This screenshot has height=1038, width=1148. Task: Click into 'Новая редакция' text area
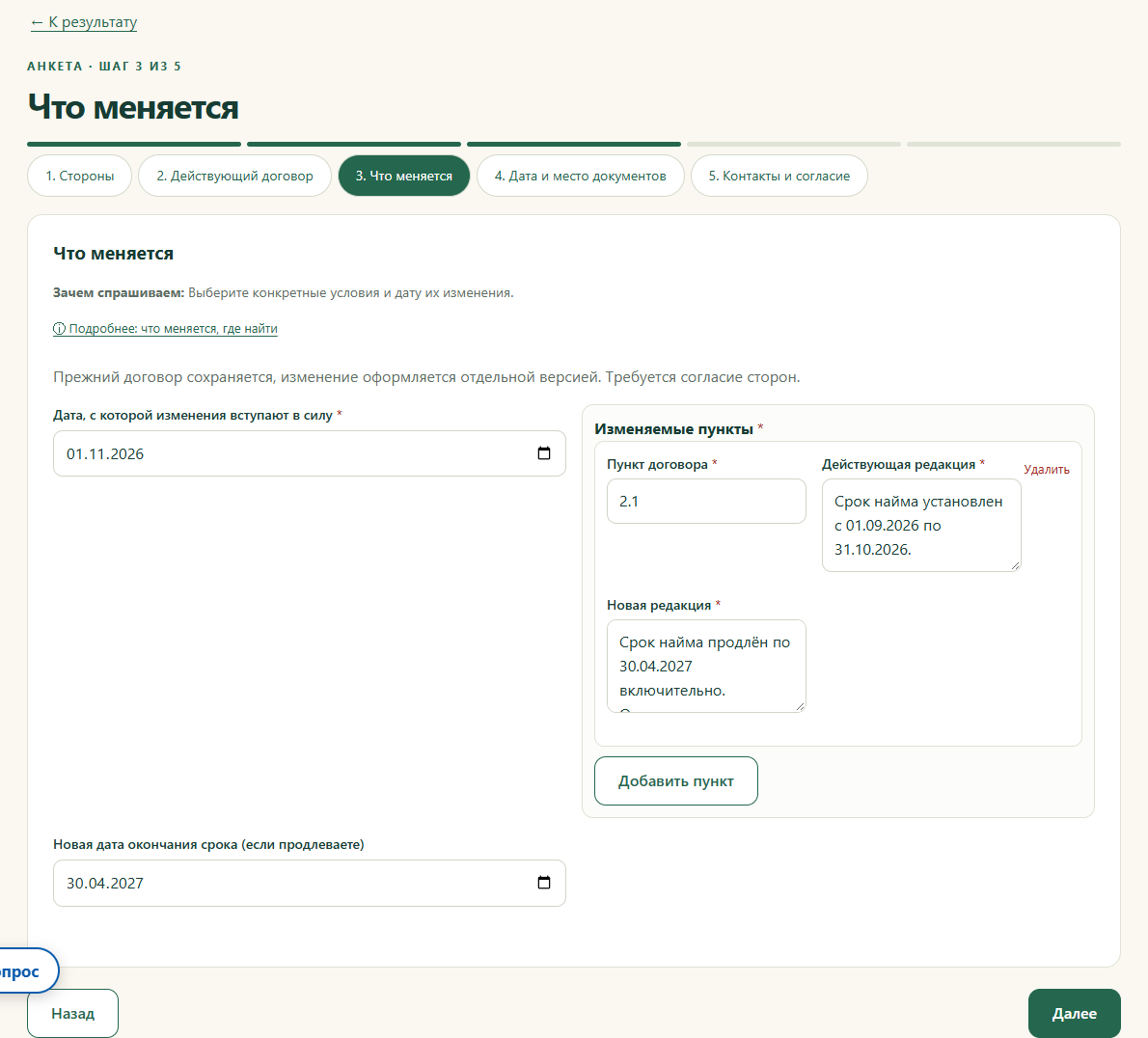pyautogui.click(x=706, y=667)
